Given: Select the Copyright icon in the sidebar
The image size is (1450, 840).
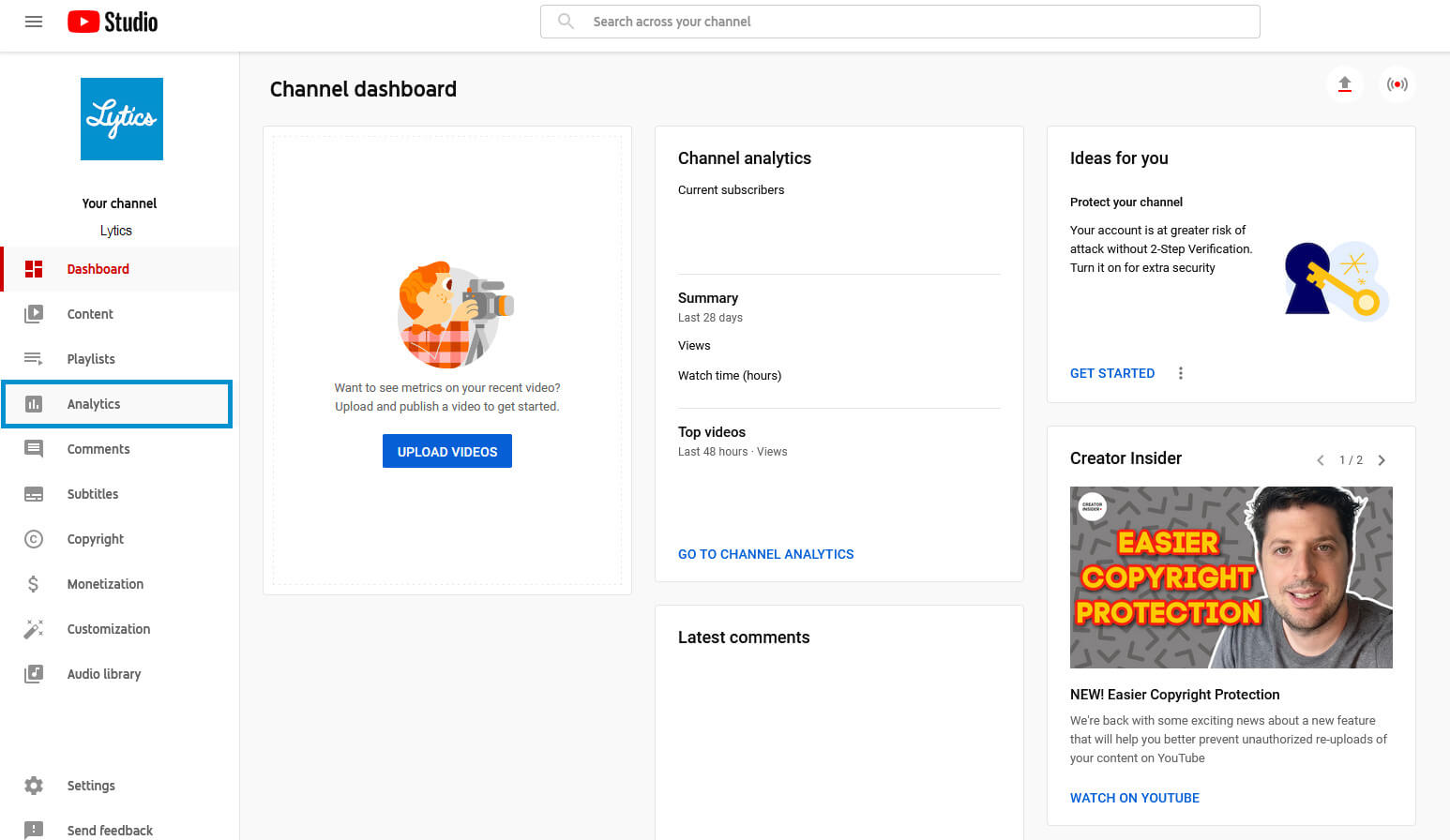Looking at the screenshot, I should [34, 539].
